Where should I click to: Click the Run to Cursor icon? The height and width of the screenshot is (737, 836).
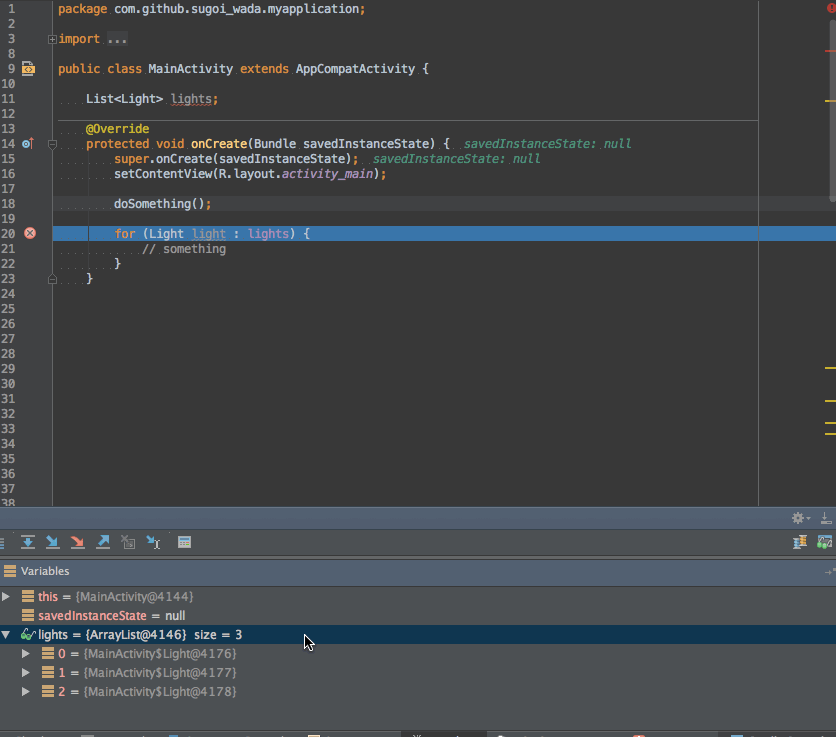pos(153,542)
